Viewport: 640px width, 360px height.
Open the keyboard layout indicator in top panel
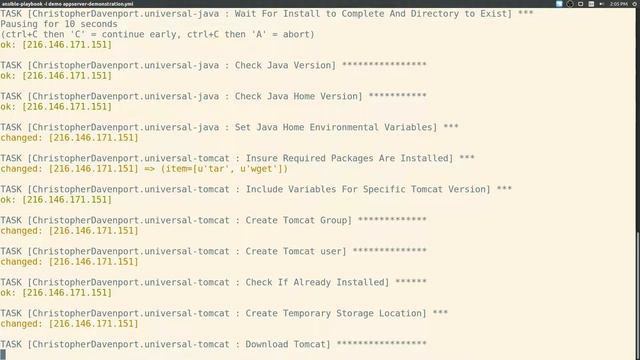point(591,4)
